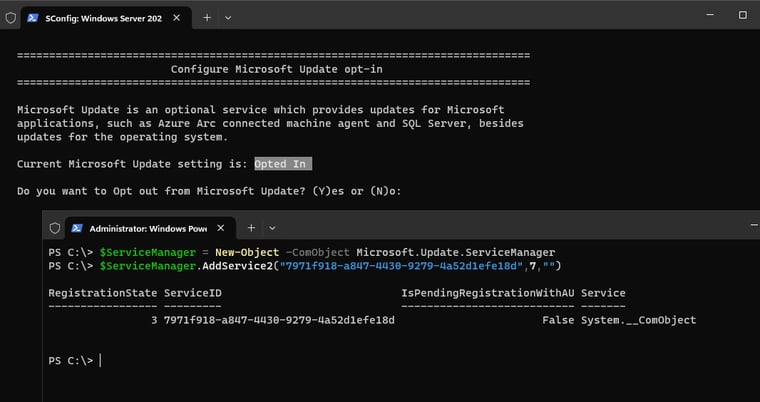This screenshot has height=402, width=760.
Task: Close the SConfig: Windows Server tab
Action: tap(176, 18)
